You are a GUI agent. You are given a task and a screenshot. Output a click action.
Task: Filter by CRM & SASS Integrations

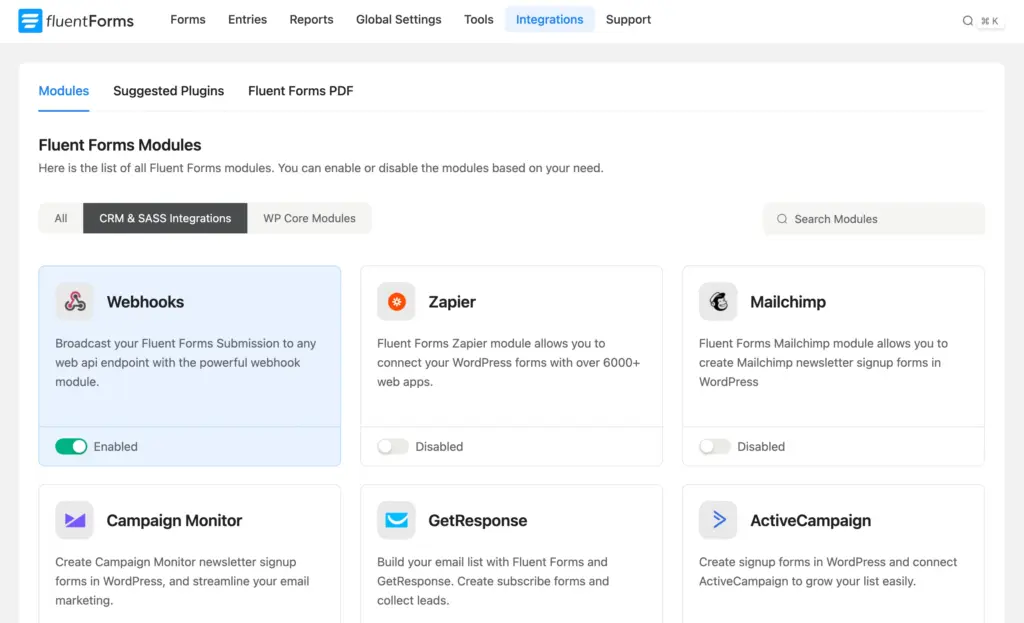pos(165,218)
